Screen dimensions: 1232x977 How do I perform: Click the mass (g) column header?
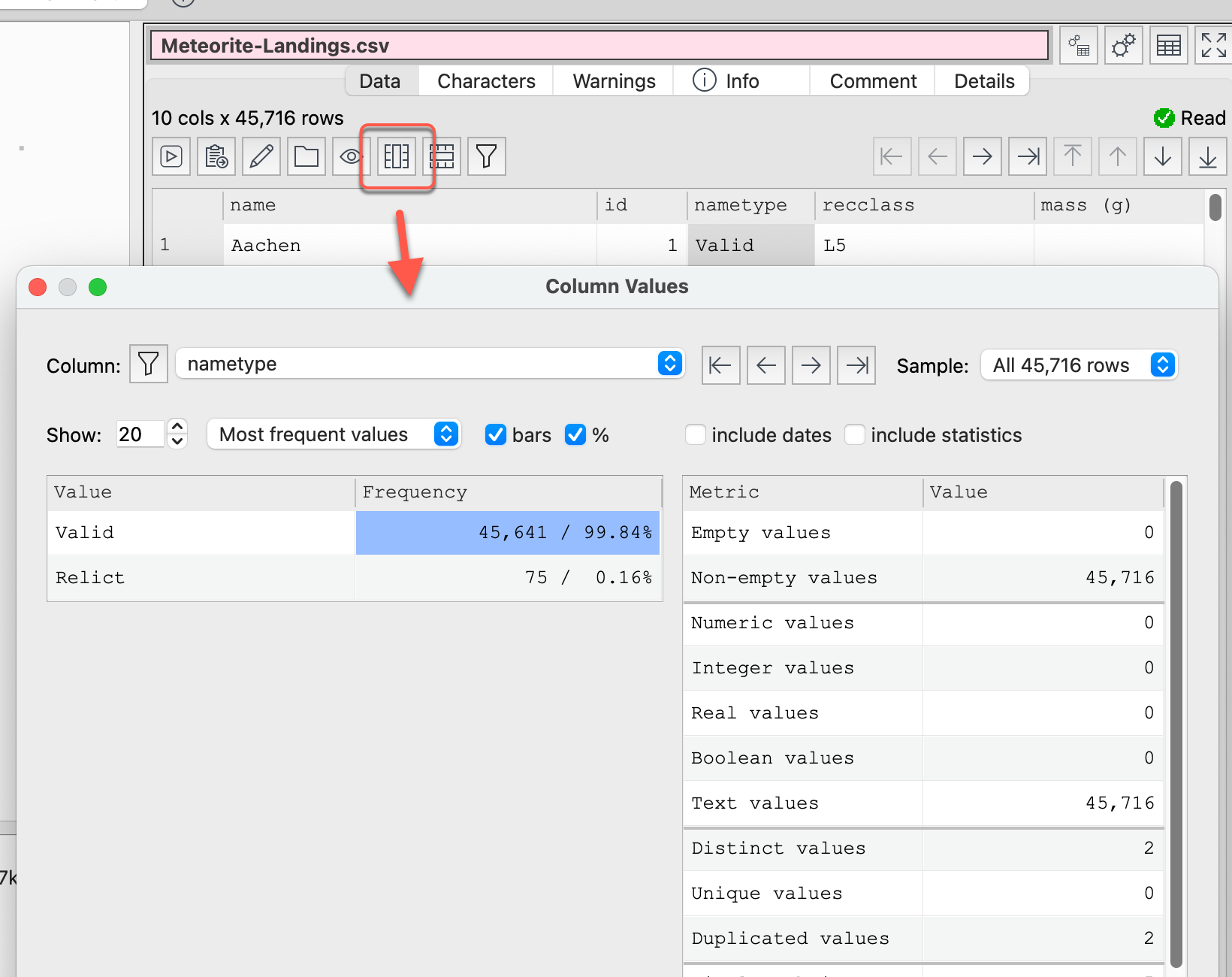pos(1119,206)
